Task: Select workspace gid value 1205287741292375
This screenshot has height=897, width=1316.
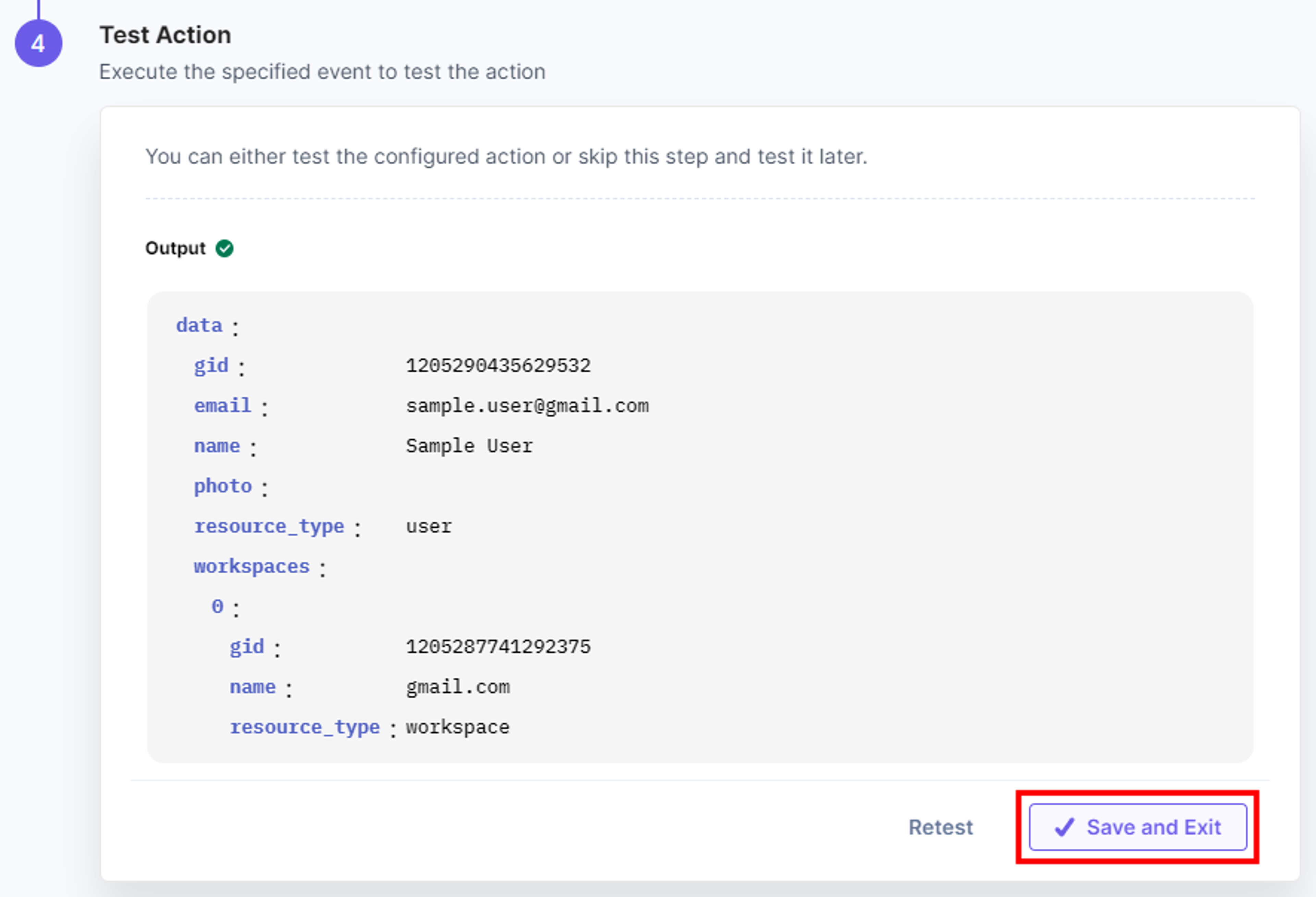Action: [498, 647]
